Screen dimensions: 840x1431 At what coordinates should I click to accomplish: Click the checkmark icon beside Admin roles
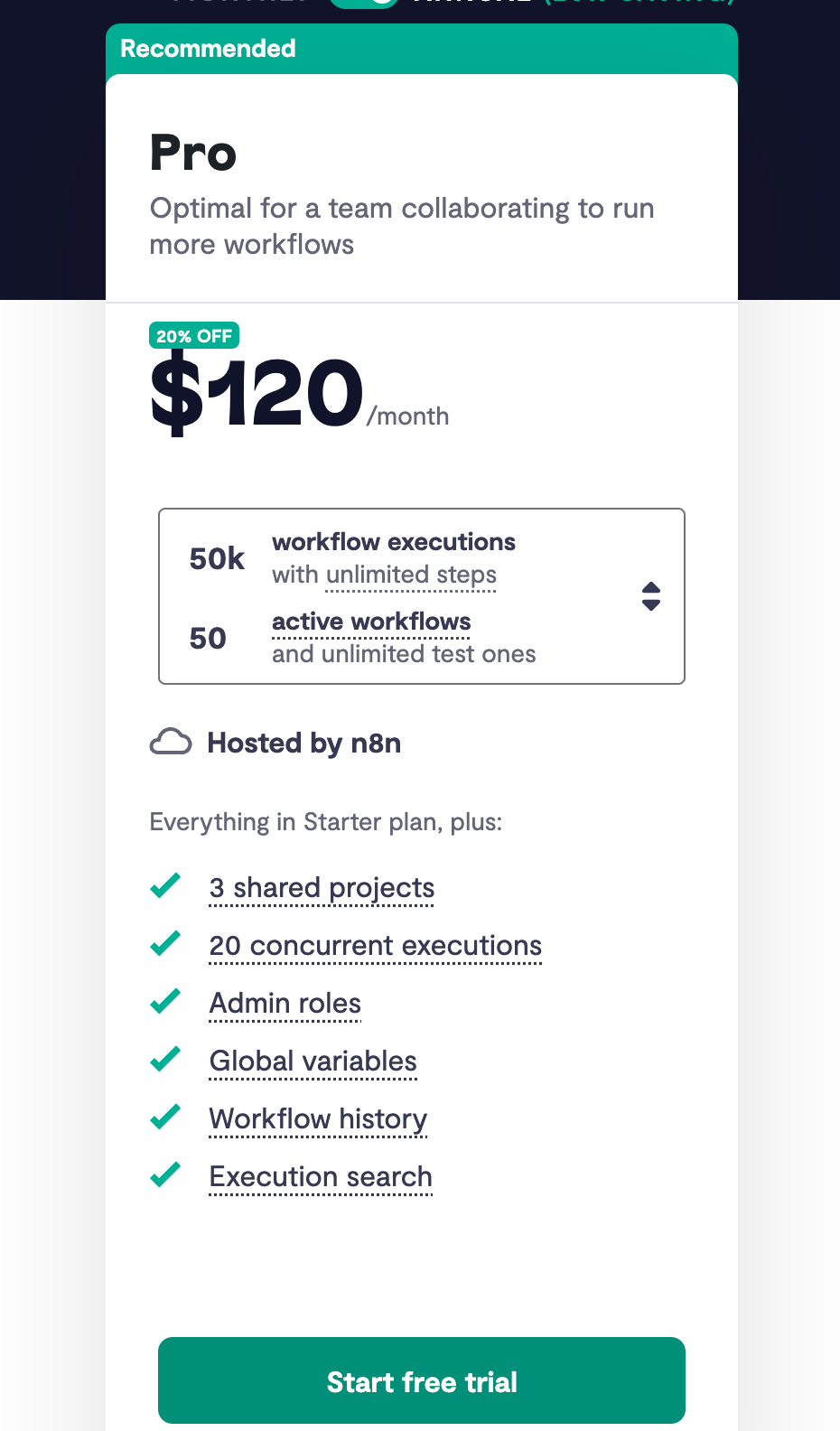coord(165,1001)
